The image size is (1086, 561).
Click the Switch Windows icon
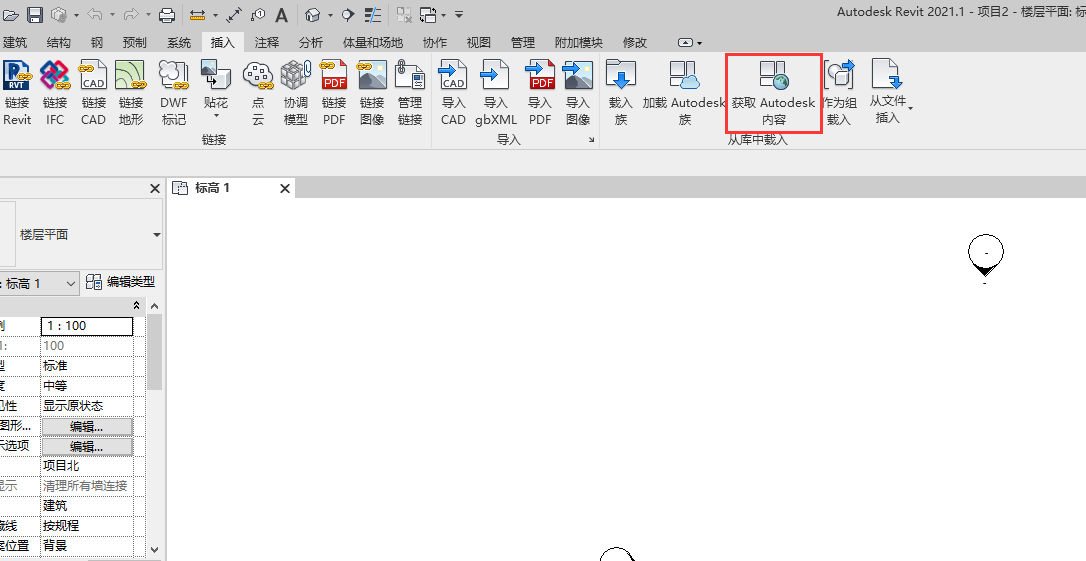click(x=429, y=15)
